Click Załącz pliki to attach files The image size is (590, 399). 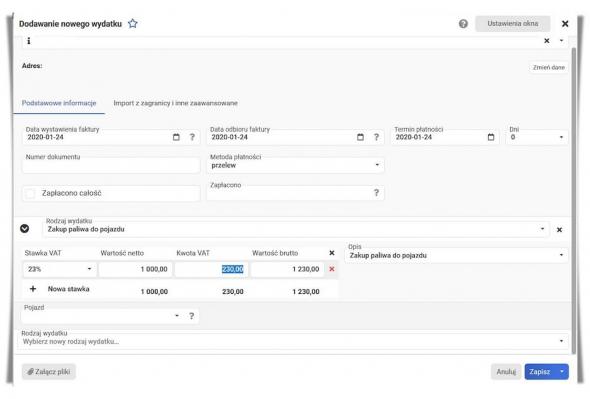pyautogui.click(x=49, y=372)
